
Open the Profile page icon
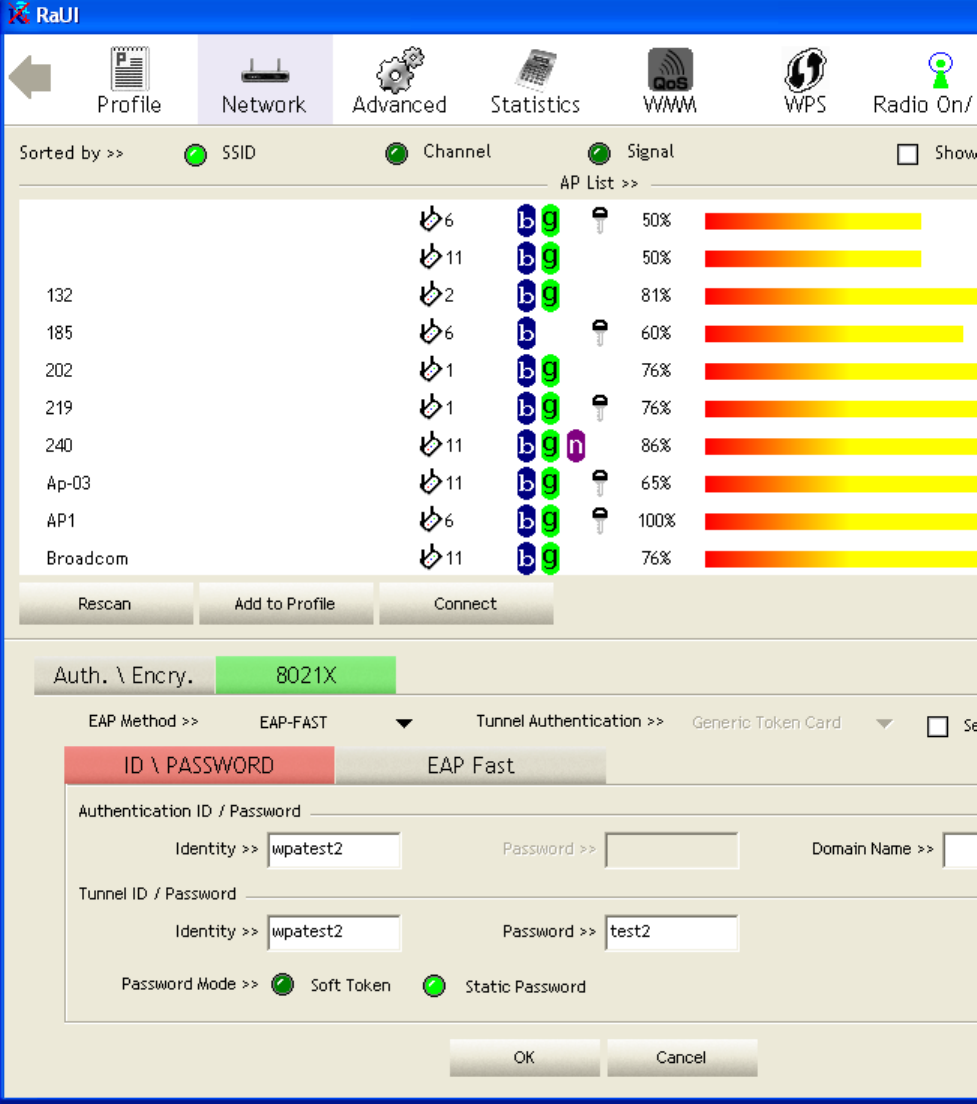coord(130,68)
